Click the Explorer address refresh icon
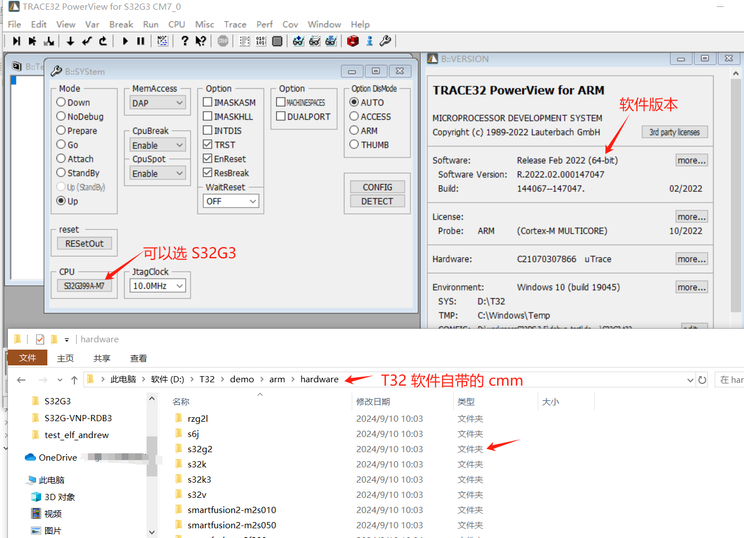The height and width of the screenshot is (538, 744). [702, 380]
